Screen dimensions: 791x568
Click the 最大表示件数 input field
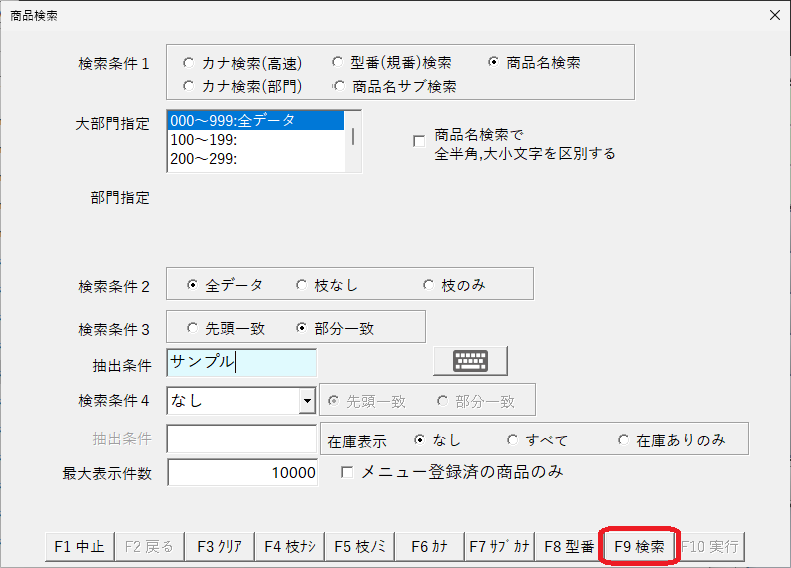coord(242,472)
